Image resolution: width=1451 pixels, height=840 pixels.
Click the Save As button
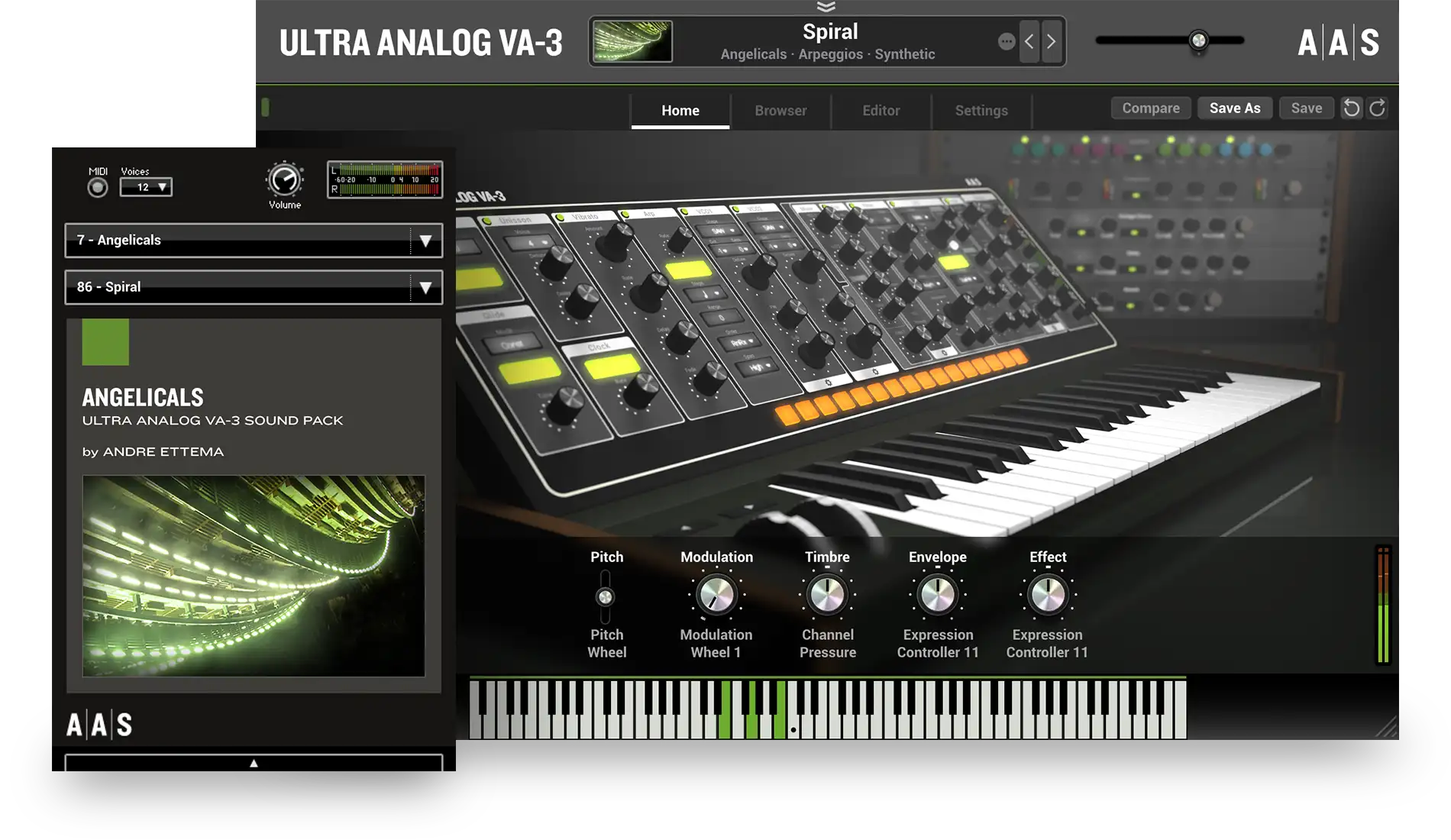pyautogui.click(x=1234, y=108)
